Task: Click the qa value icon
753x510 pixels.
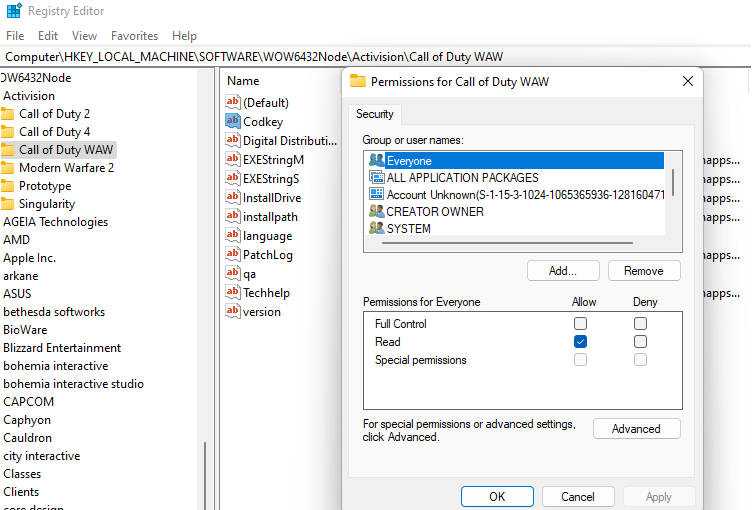Action: tap(232, 273)
